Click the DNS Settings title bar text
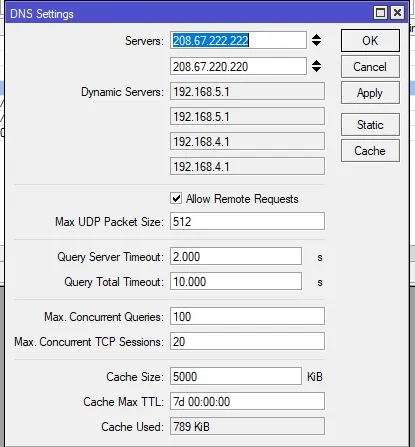This screenshot has width=415, height=447. click(x=42, y=14)
